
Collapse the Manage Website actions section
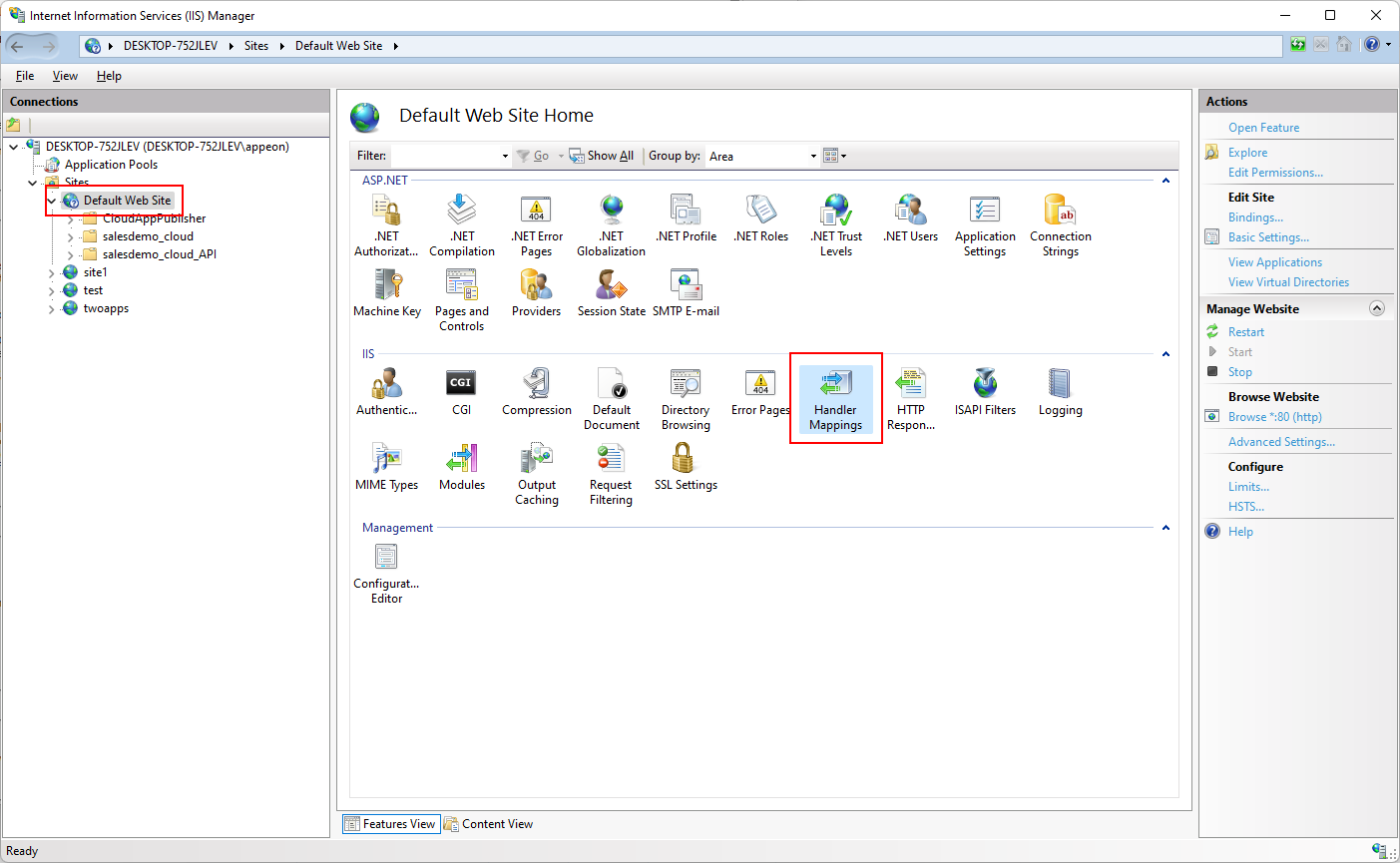point(1377,309)
